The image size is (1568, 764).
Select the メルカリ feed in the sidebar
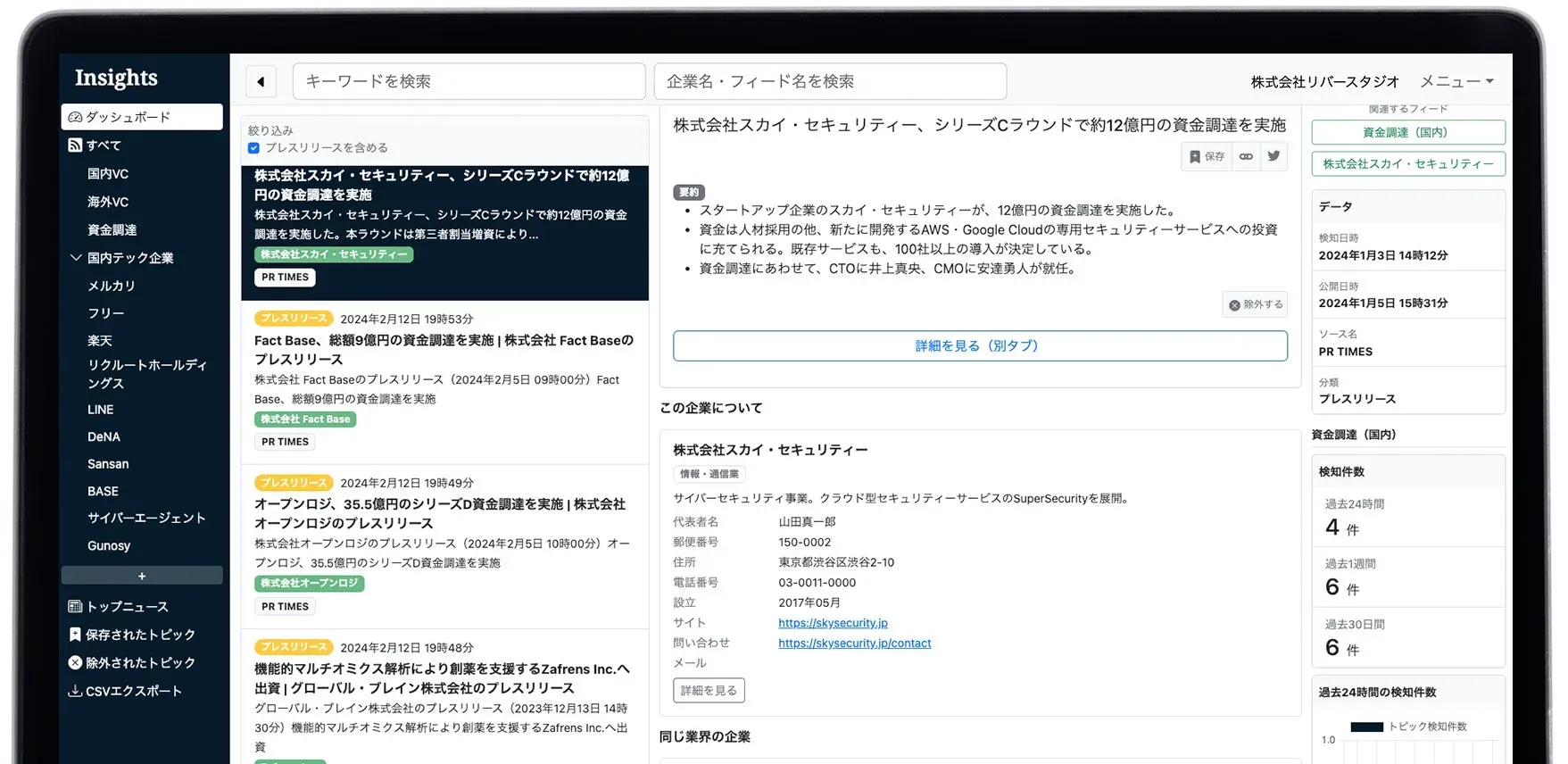pos(112,286)
